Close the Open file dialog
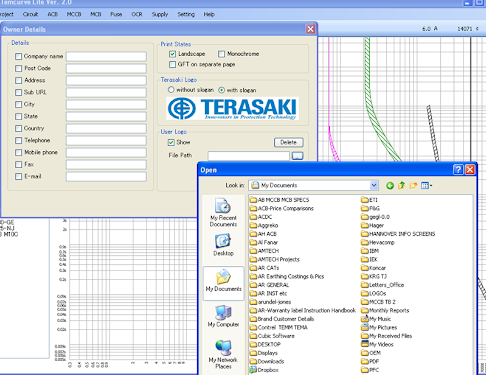This screenshot has width=486, height=375. click(470, 170)
